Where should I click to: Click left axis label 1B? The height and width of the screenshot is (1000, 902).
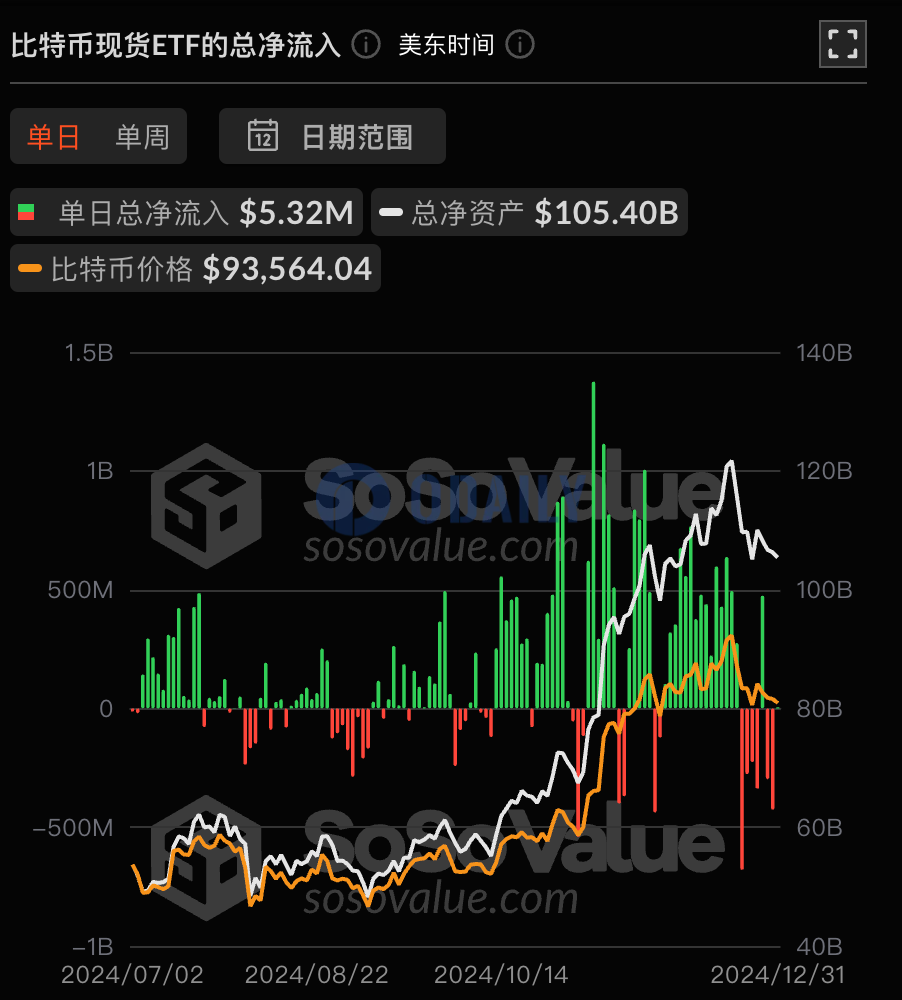tap(100, 471)
